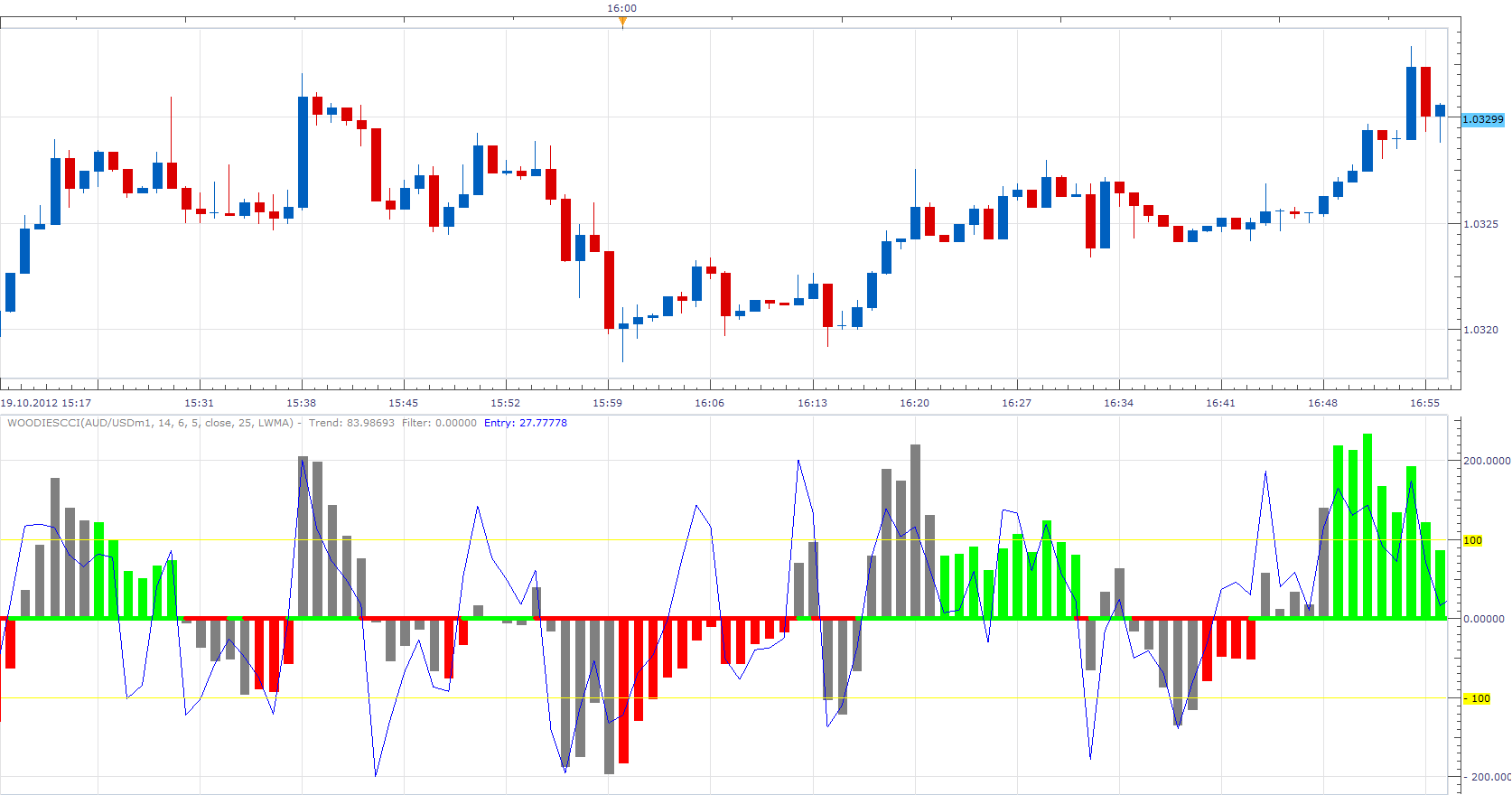Screen dimensions: 1512x795
Task: Click the 16:41 time axis label
Action: (x=1220, y=403)
